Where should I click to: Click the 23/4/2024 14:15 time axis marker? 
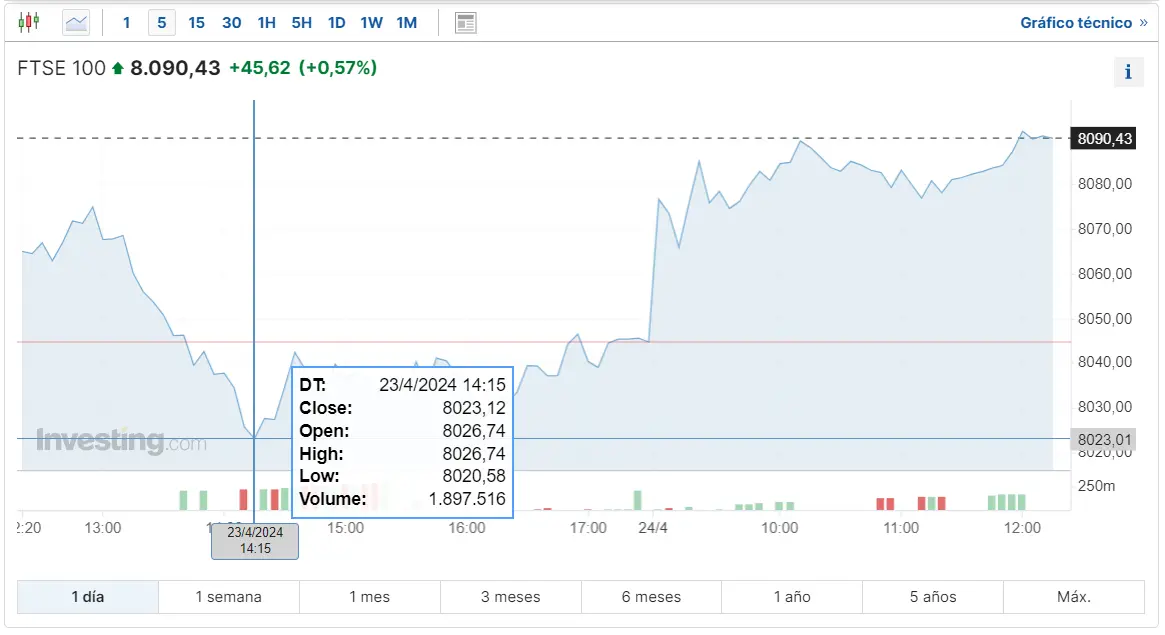(255, 540)
